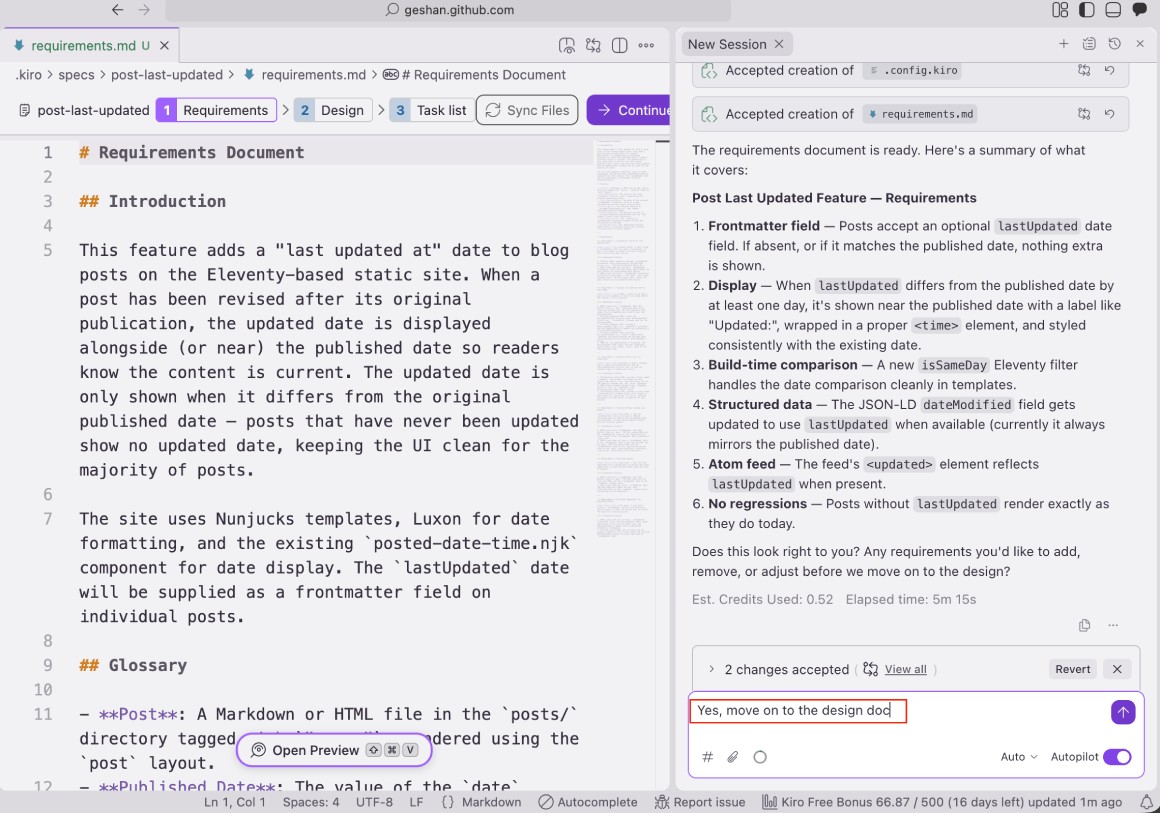
Task: Copy the chat response with copy icon
Action: pos(1085,625)
